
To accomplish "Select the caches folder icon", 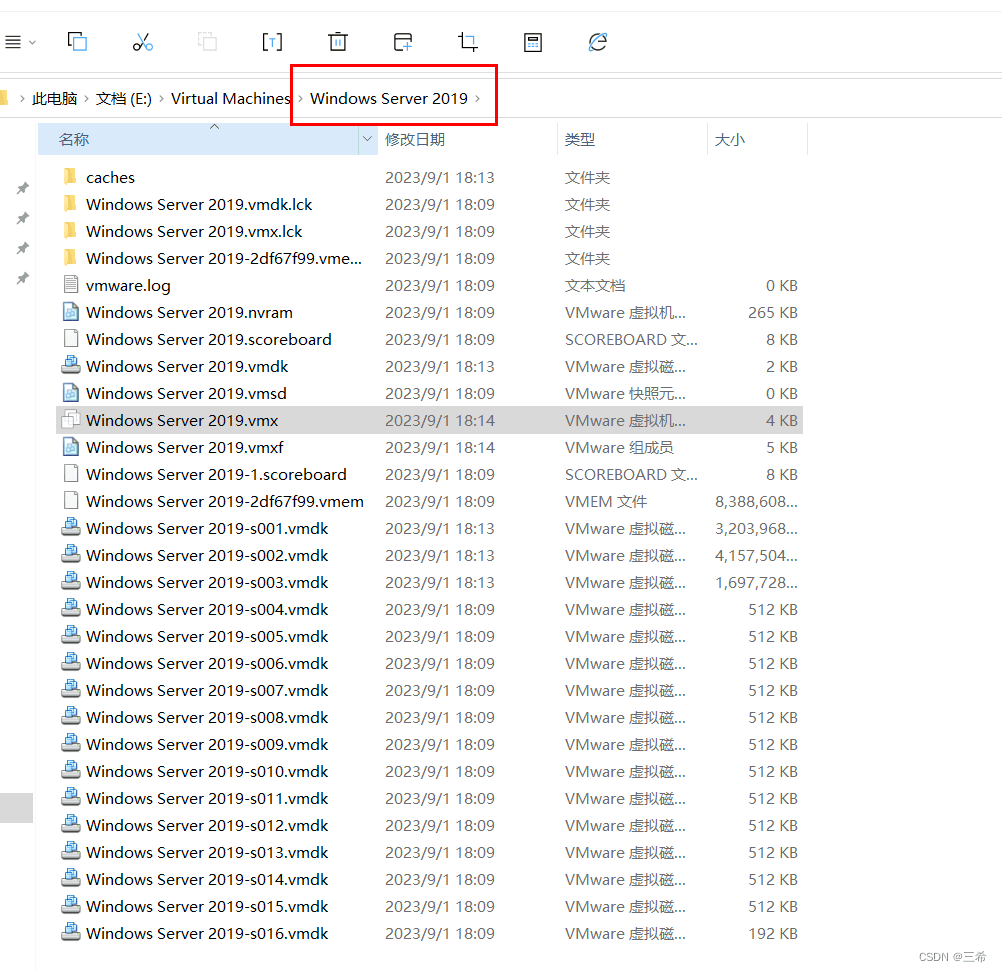I will tap(71, 176).
